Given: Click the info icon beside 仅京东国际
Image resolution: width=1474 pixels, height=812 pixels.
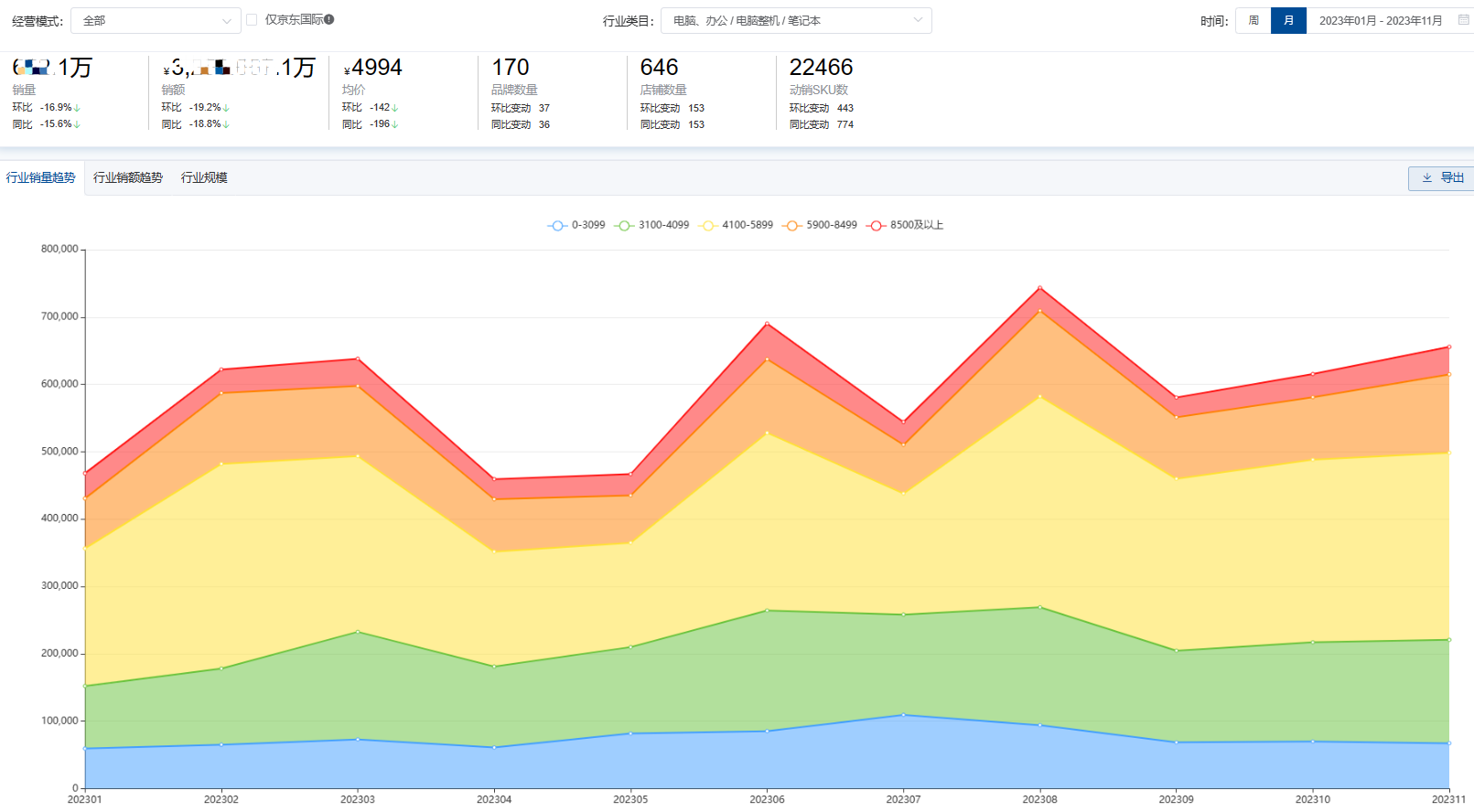Looking at the screenshot, I should tap(329, 19).
